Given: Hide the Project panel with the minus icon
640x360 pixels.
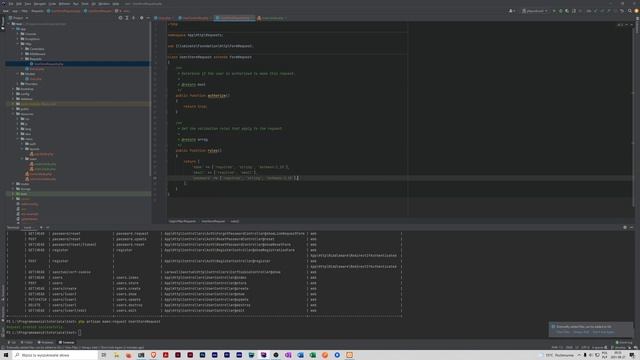Looking at the screenshot, I should [x=148, y=18].
